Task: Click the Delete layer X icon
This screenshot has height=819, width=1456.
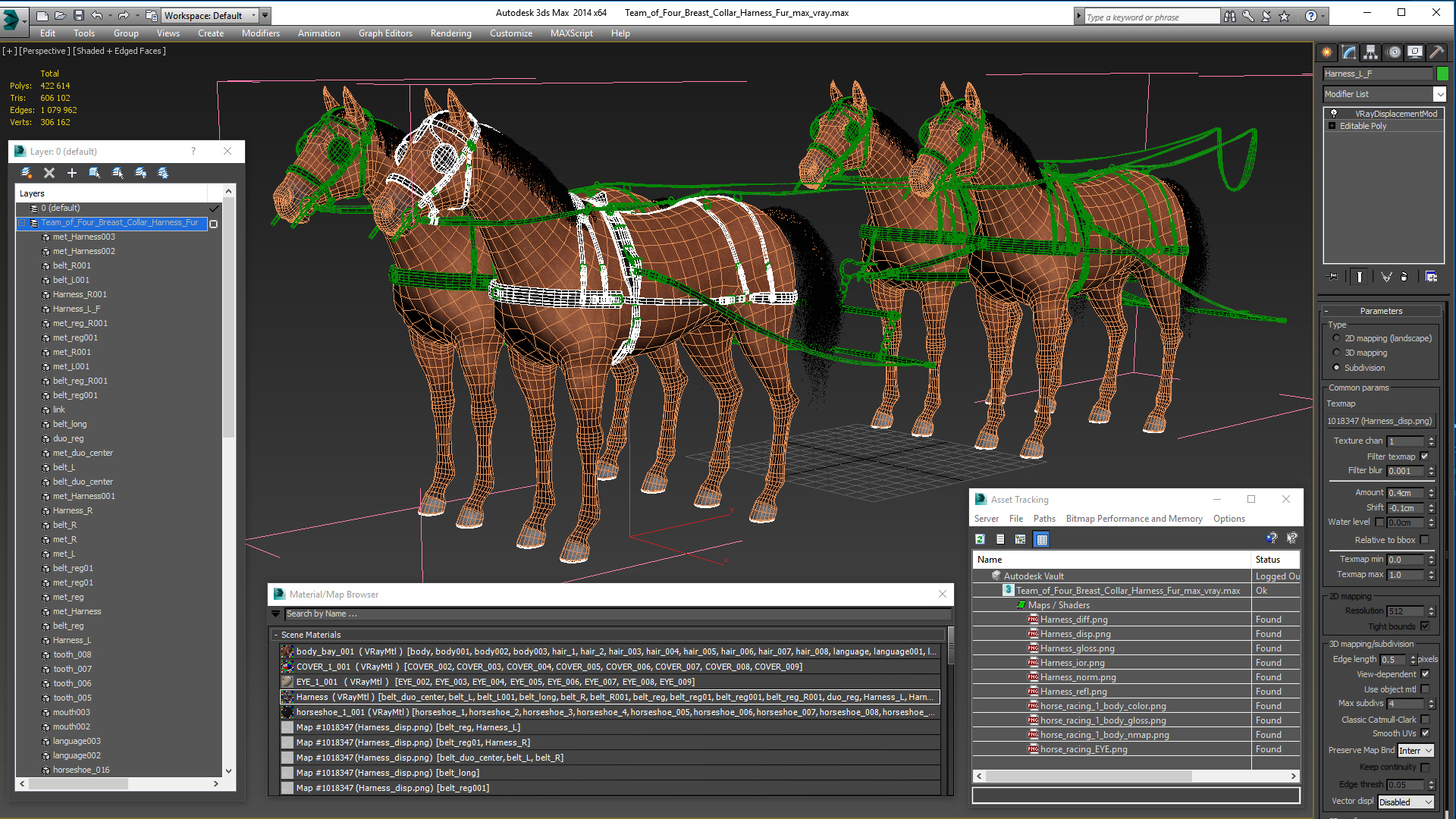Action: [49, 173]
